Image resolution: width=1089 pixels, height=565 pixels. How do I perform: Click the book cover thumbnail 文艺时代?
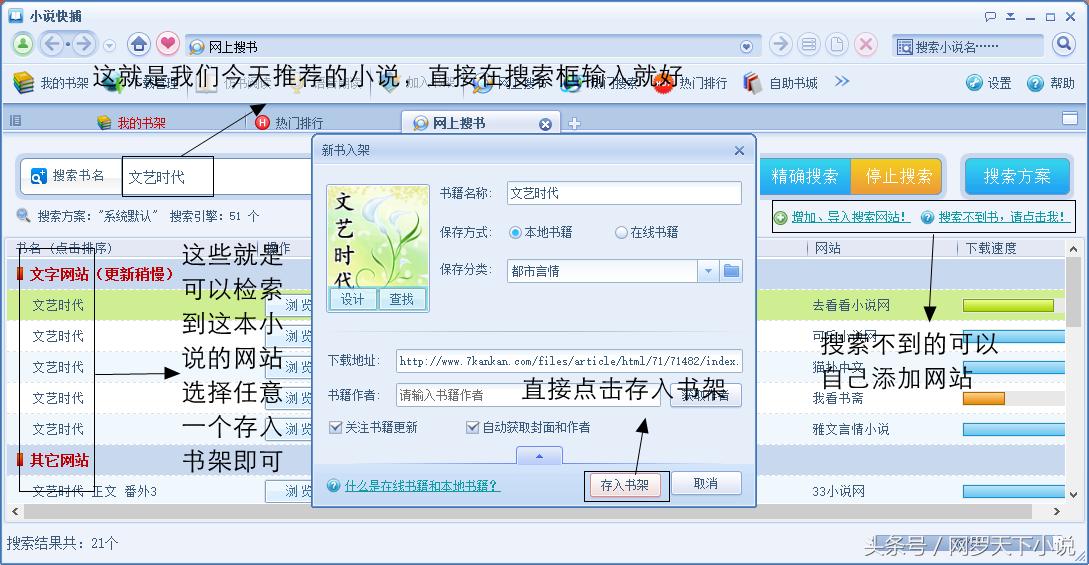pyautogui.click(x=378, y=236)
